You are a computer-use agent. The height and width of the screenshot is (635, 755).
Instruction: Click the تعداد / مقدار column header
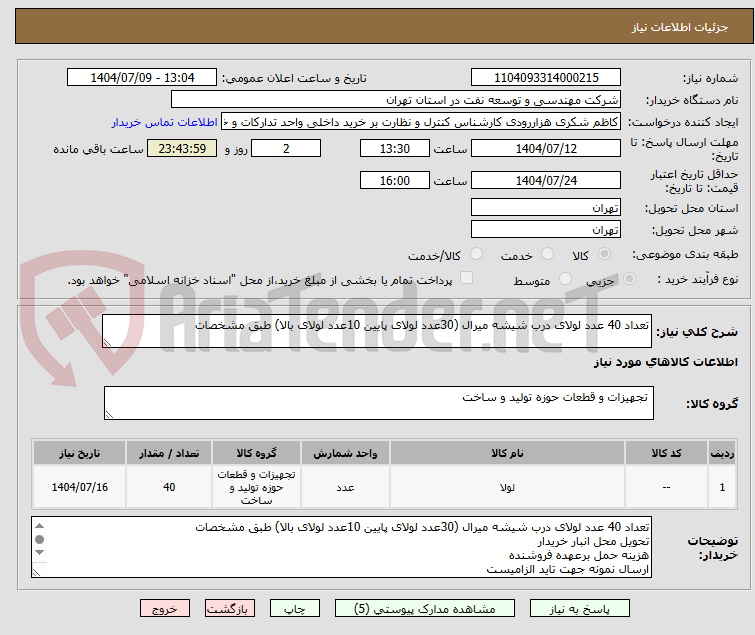[x=169, y=453]
